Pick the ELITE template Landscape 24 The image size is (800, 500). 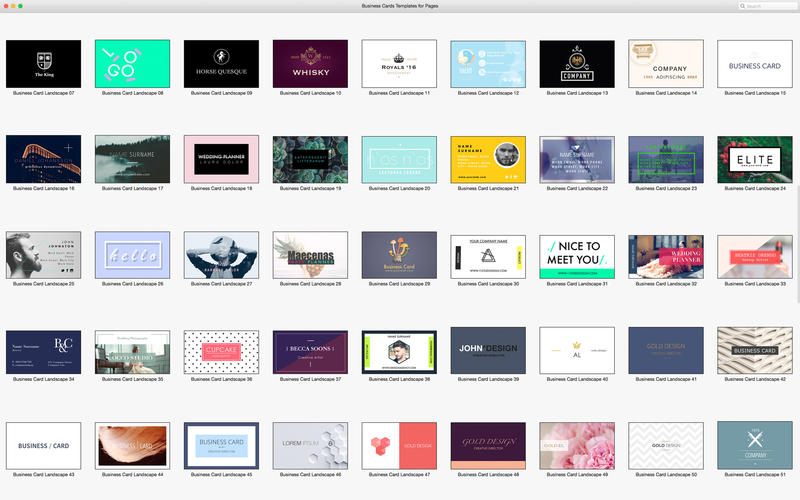click(x=755, y=159)
